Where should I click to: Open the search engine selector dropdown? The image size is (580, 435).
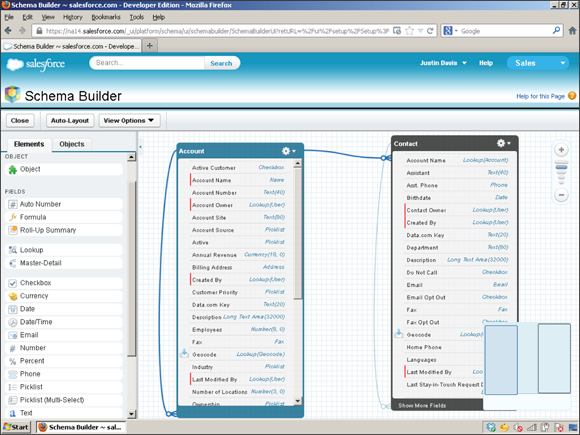click(x=450, y=31)
